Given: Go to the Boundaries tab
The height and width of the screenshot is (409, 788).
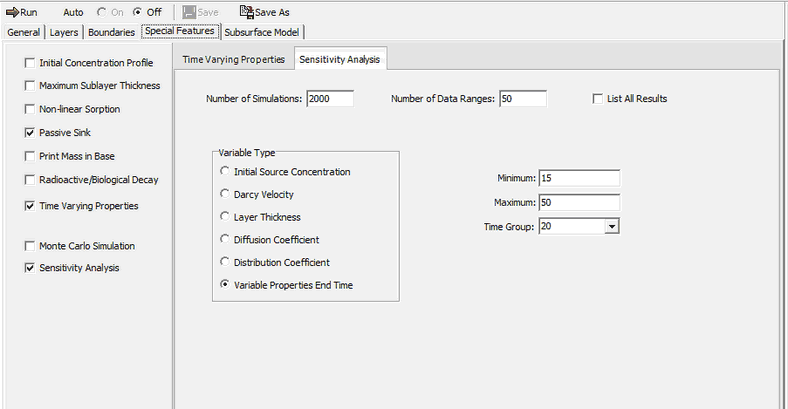Looking at the screenshot, I should (111, 32).
